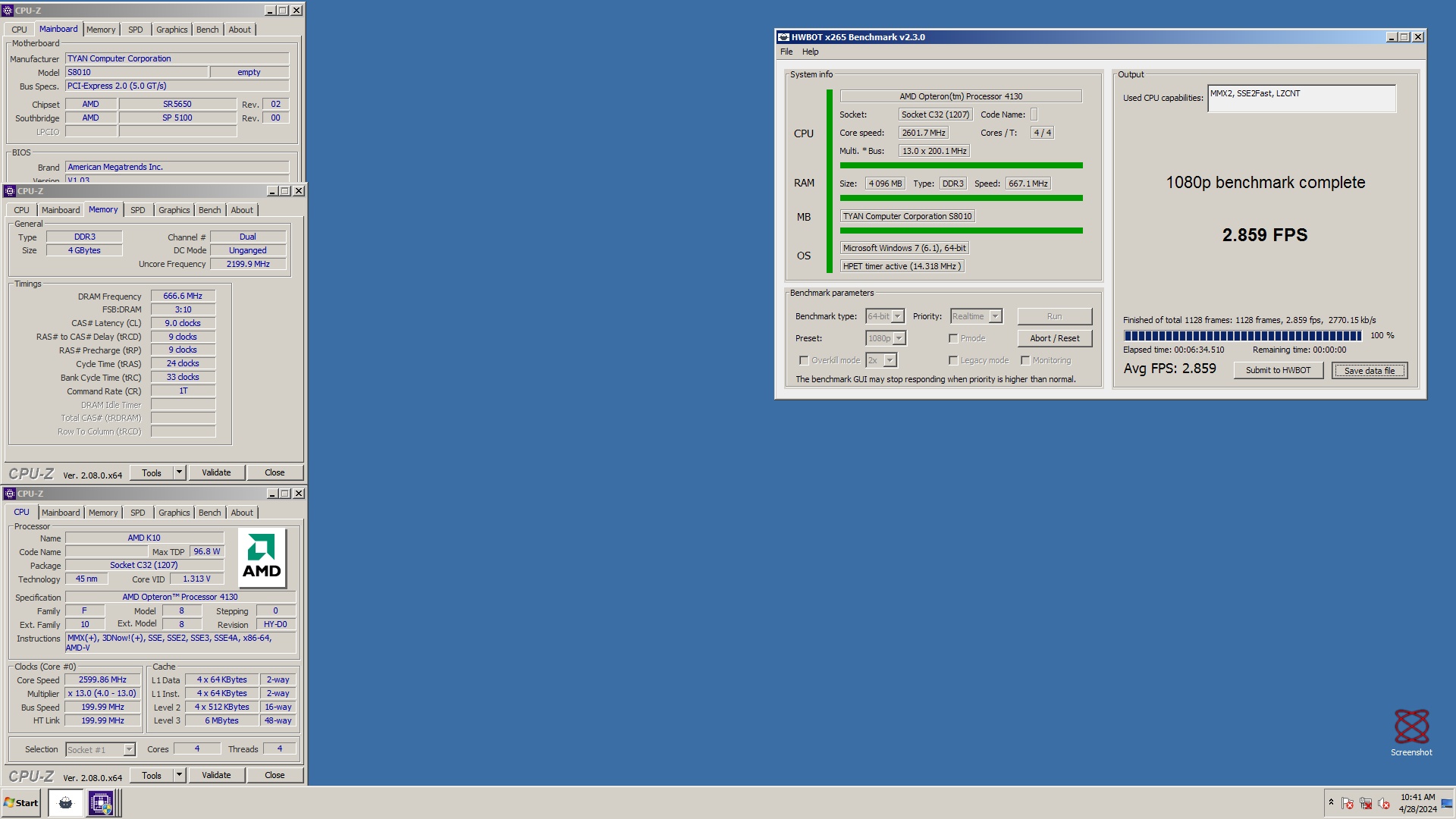The height and width of the screenshot is (819, 1456).
Task: Switch to Graphics tab in CPU-Z Memory window
Action: pos(174,210)
